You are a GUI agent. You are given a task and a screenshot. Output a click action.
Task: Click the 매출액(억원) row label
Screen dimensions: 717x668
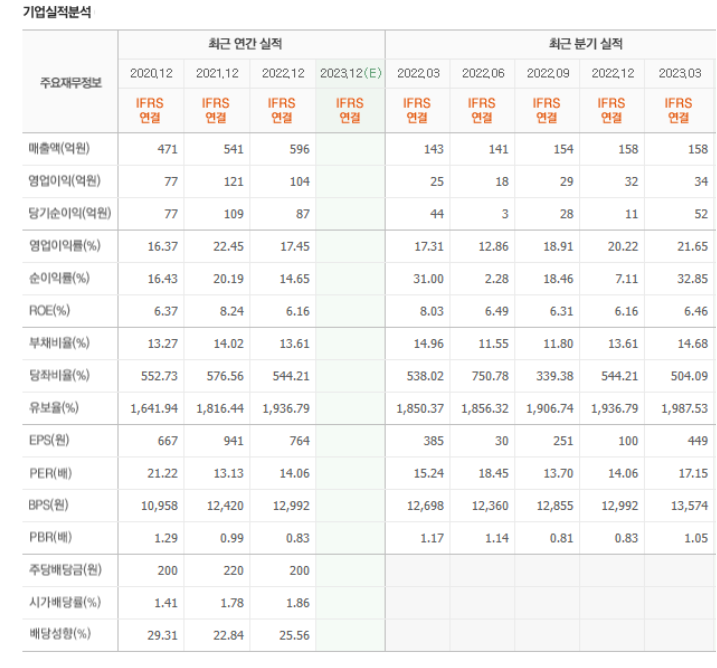click(x=59, y=149)
